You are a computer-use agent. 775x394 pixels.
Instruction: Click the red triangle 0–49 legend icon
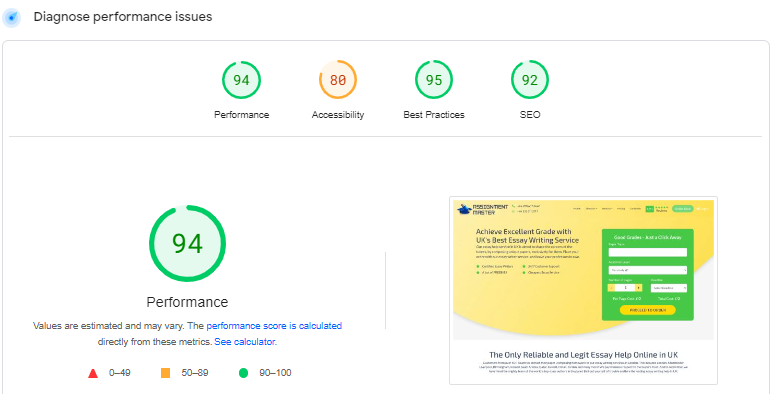(x=93, y=373)
